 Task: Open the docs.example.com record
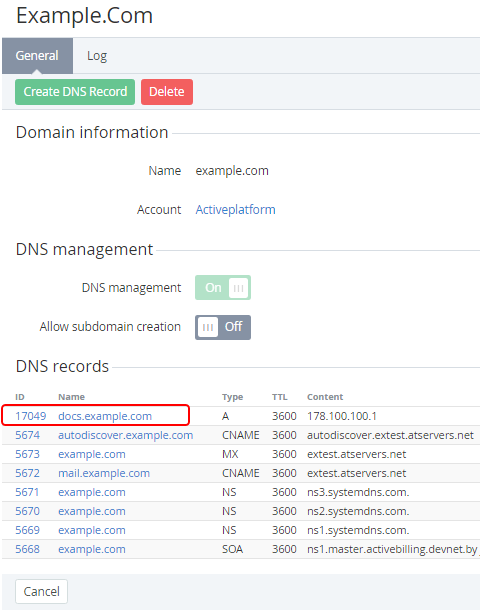tap(105, 416)
